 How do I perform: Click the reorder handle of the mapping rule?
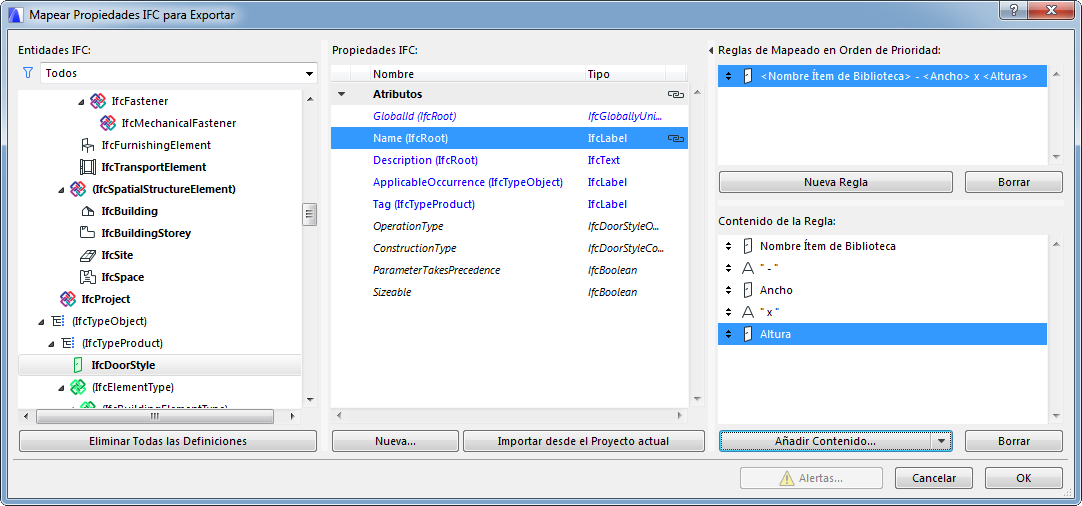tap(727, 77)
